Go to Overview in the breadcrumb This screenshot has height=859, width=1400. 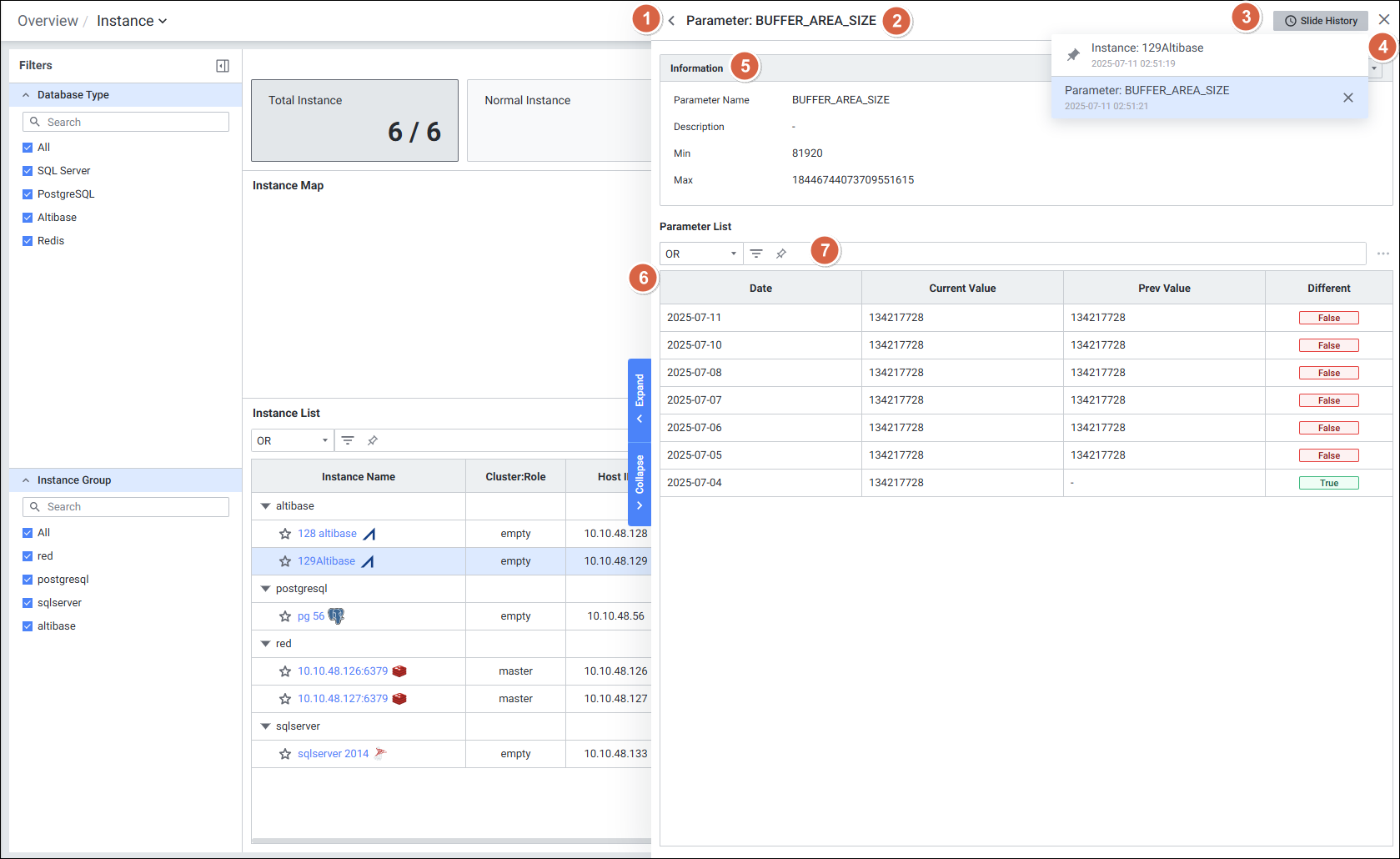click(x=48, y=21)
